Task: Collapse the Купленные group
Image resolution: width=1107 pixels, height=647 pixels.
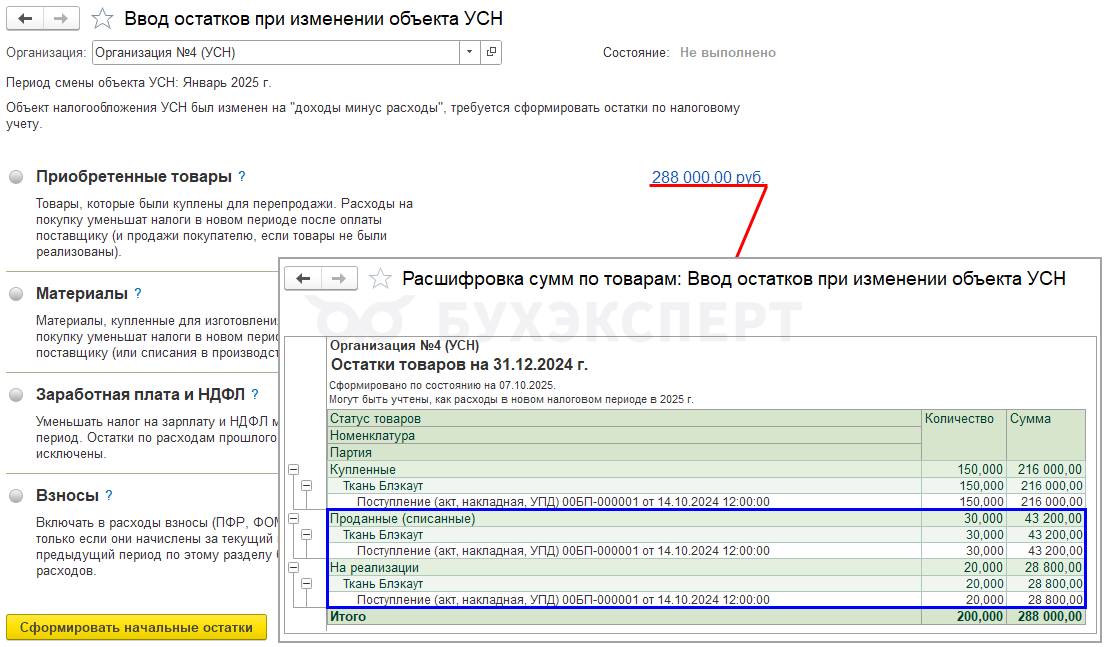Action: pos(294,470)
